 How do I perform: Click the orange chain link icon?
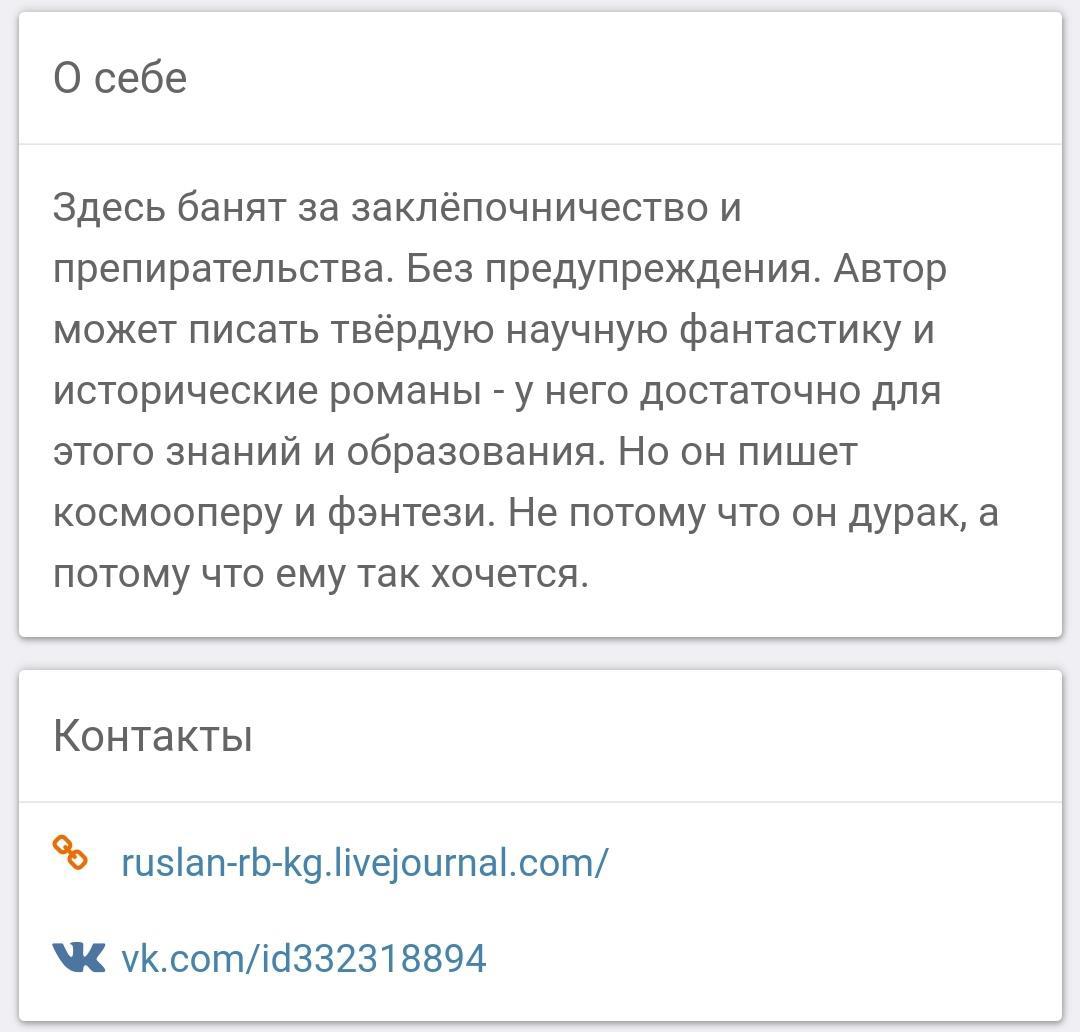click(x=70, y=854)
